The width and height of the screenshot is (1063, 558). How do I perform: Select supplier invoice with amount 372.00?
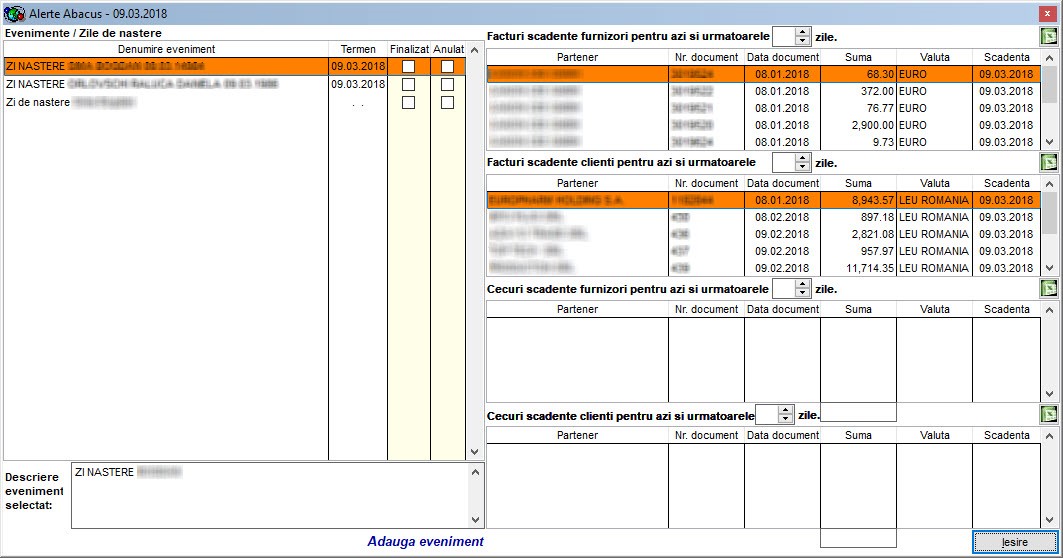point(763,91)
